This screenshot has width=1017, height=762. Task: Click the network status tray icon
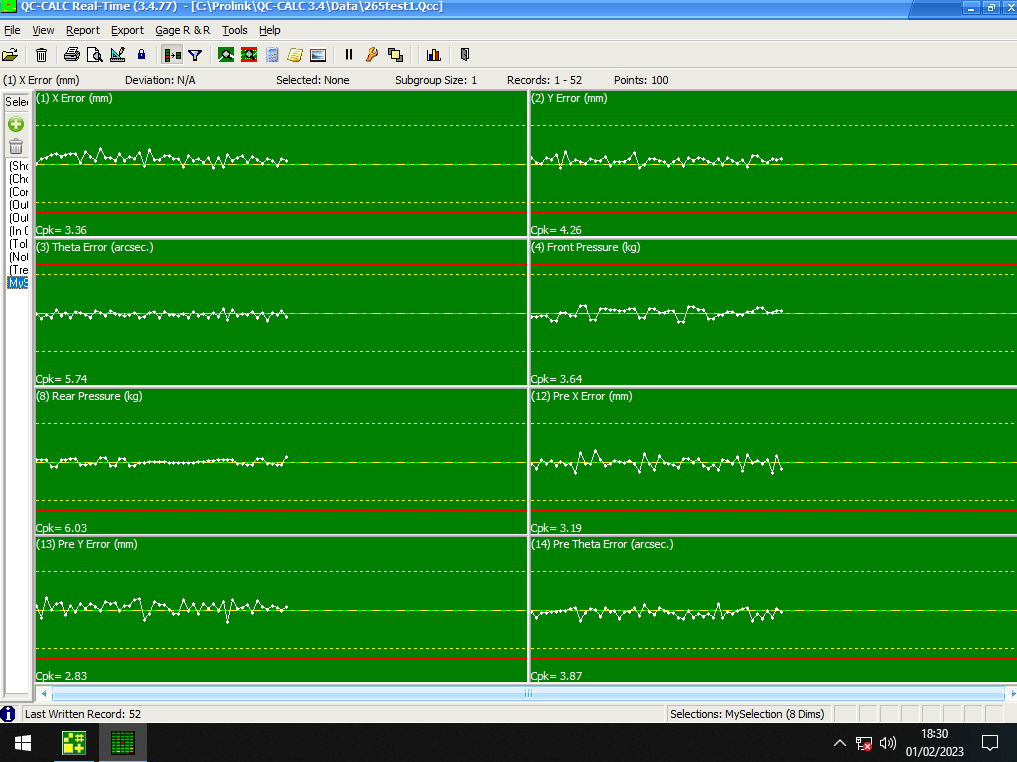(863, 743)
